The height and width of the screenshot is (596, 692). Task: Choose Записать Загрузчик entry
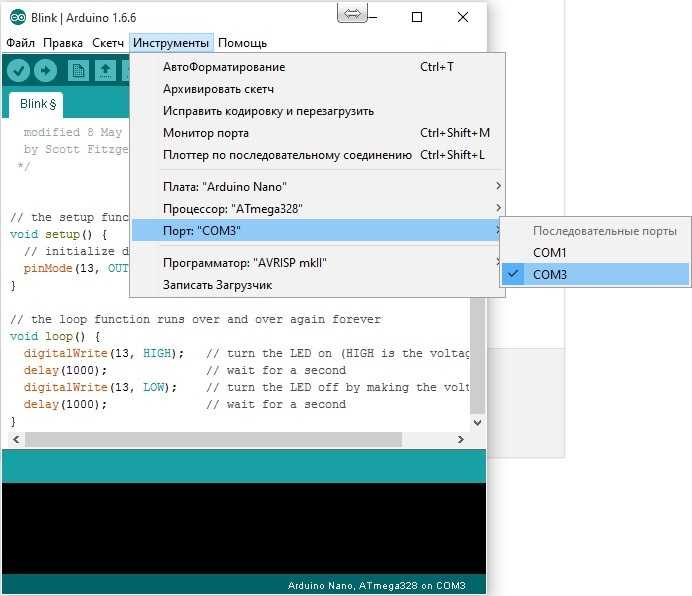click(317, 285)
